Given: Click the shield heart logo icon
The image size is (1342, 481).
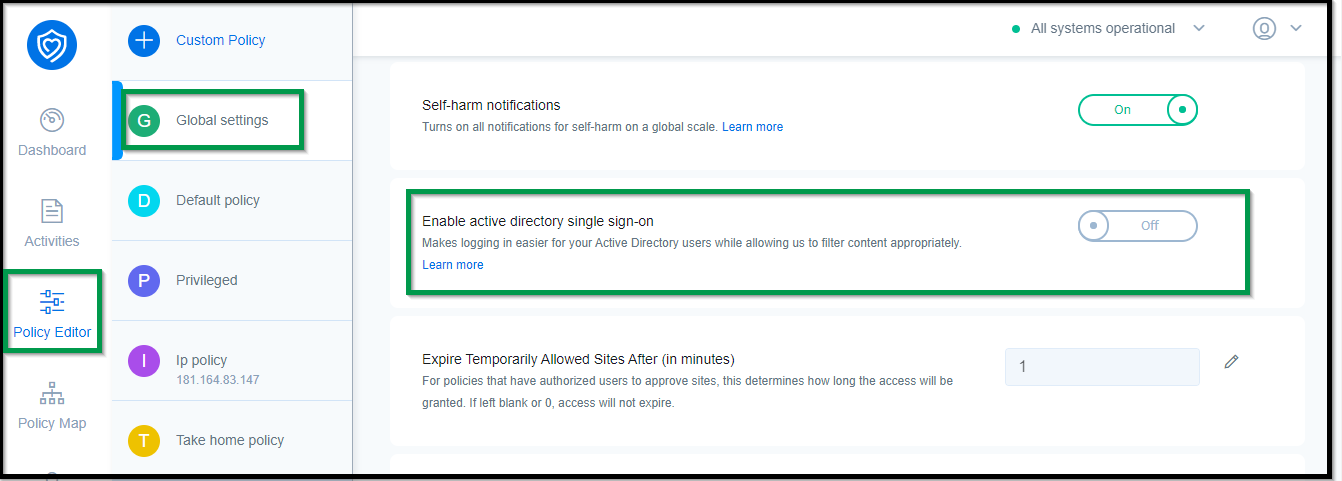Looking at the screenshot, I should [52, 45].
